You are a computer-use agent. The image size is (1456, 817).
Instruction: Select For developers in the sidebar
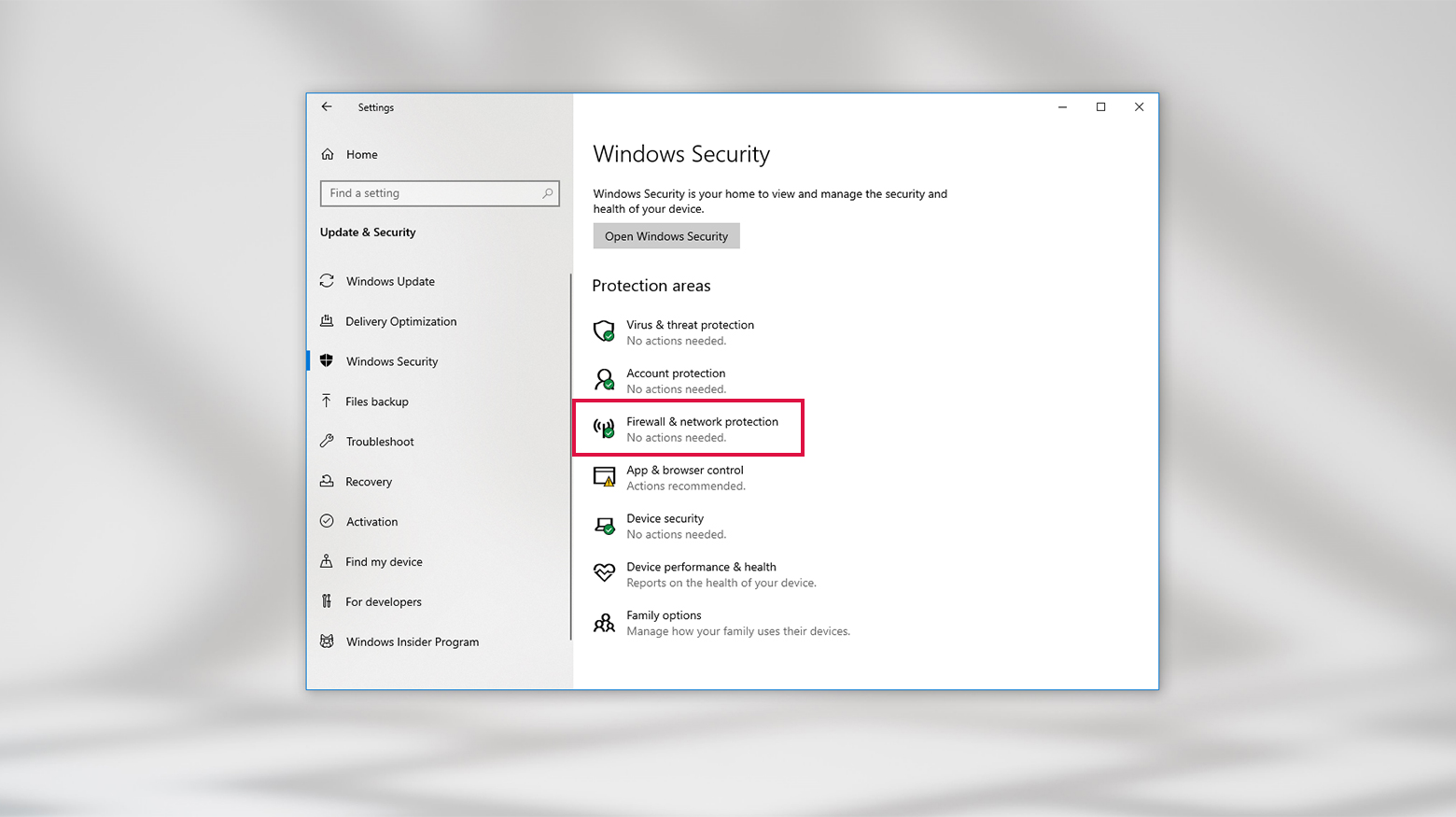pos(384,601)
